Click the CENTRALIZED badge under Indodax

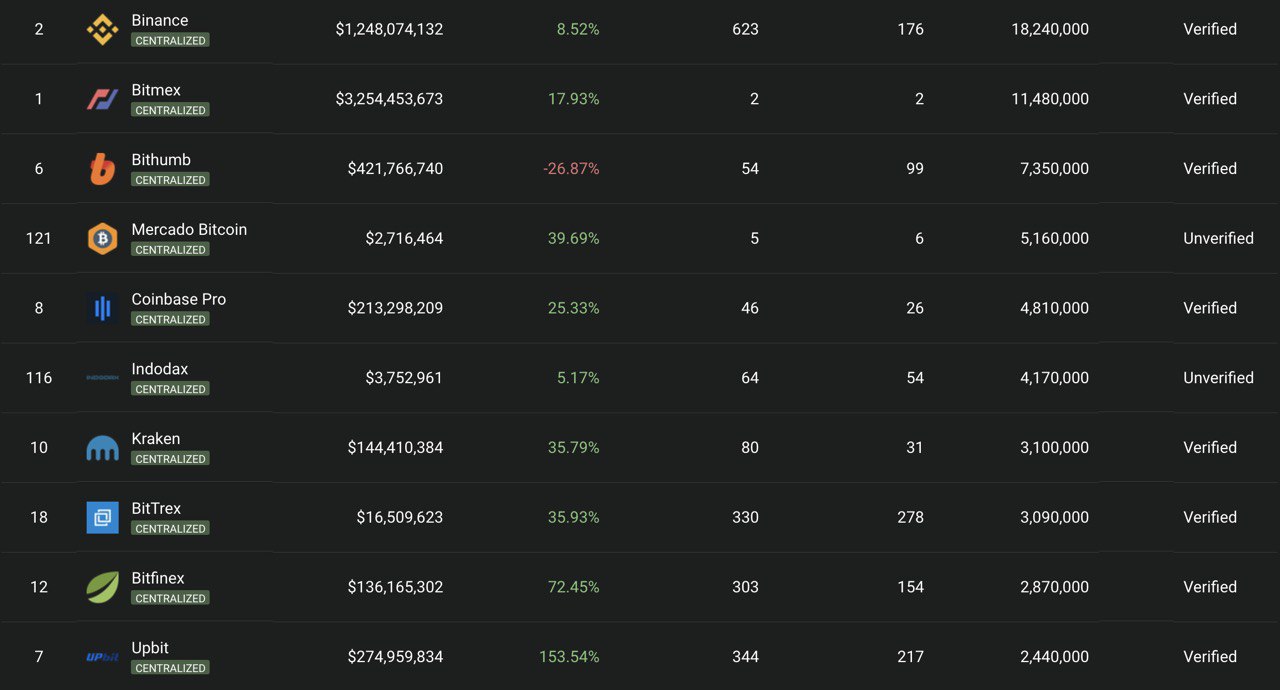[x=170, y=389]
